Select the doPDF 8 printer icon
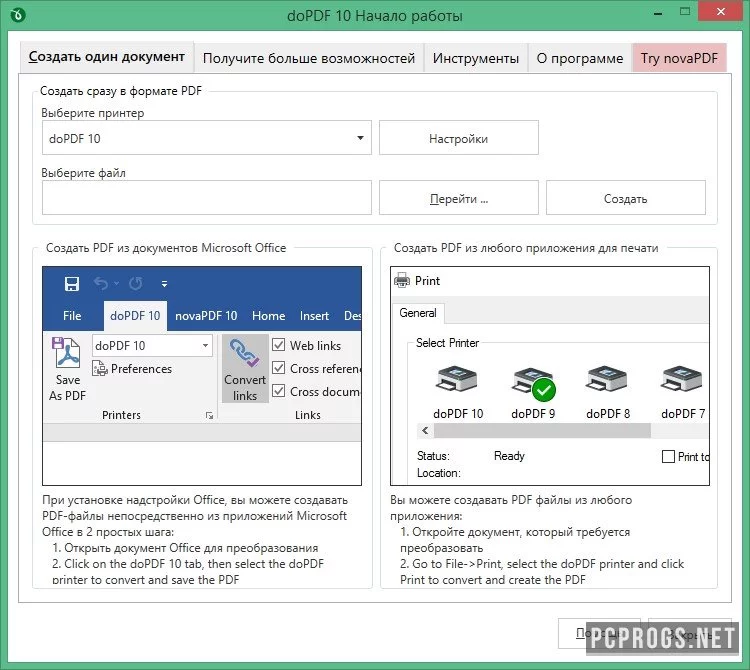750x670 pixels. (x=607, y=379)
